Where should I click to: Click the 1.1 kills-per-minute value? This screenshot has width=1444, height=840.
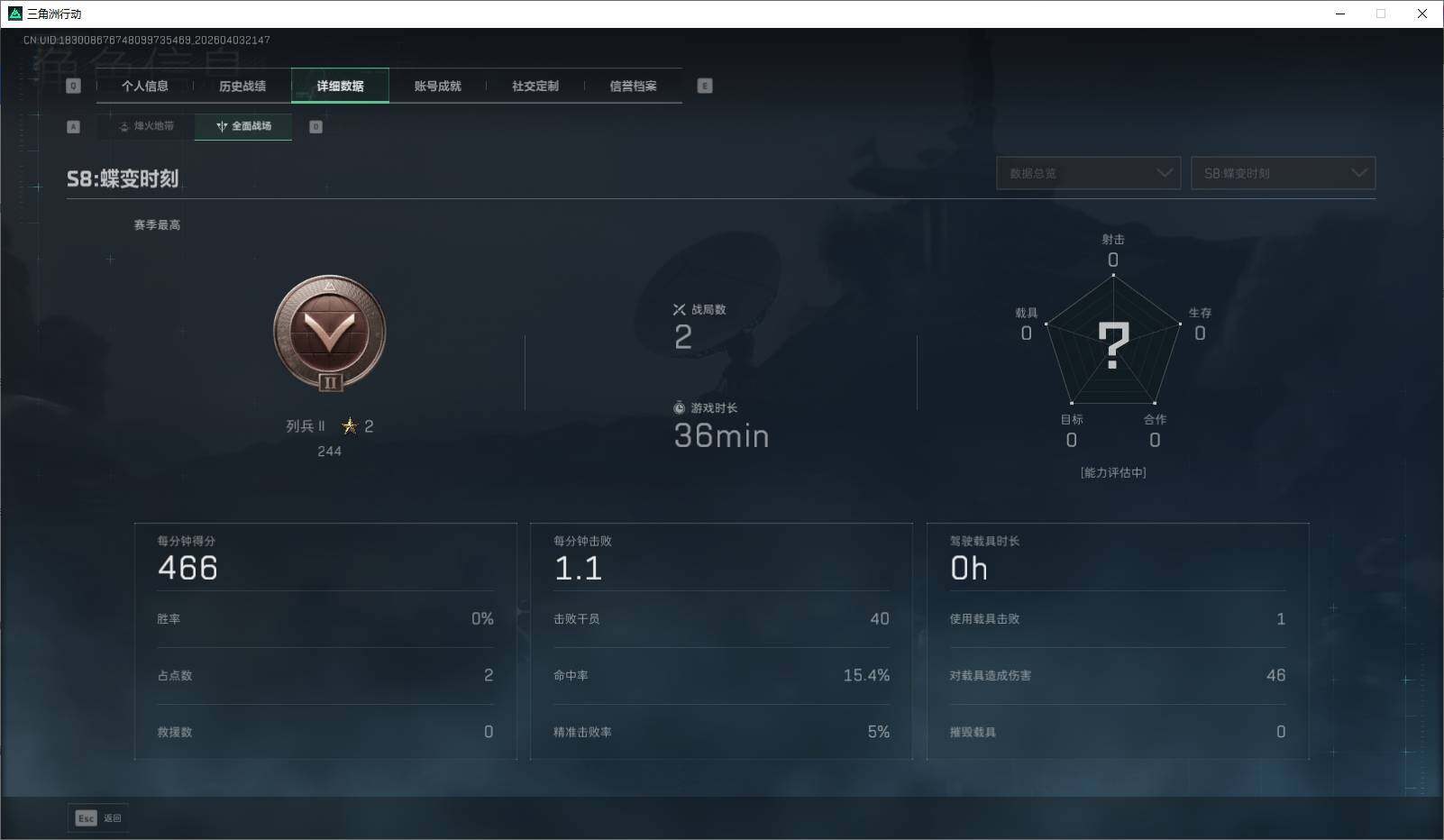[578, 568]
